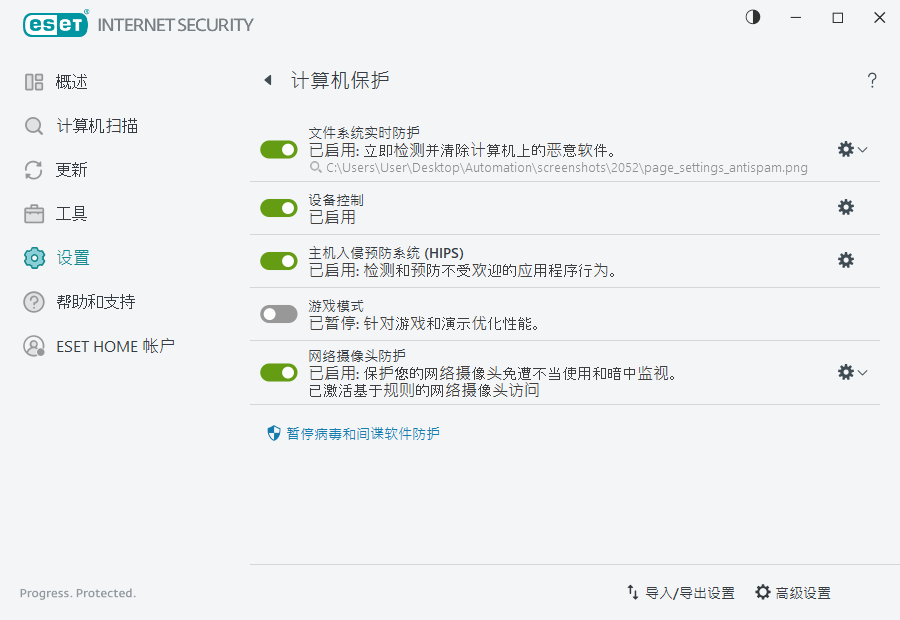Click 暂停病毒和间谍软件防护 link
The width and height of the screenshot is (900, 620).
pos(364,433)
